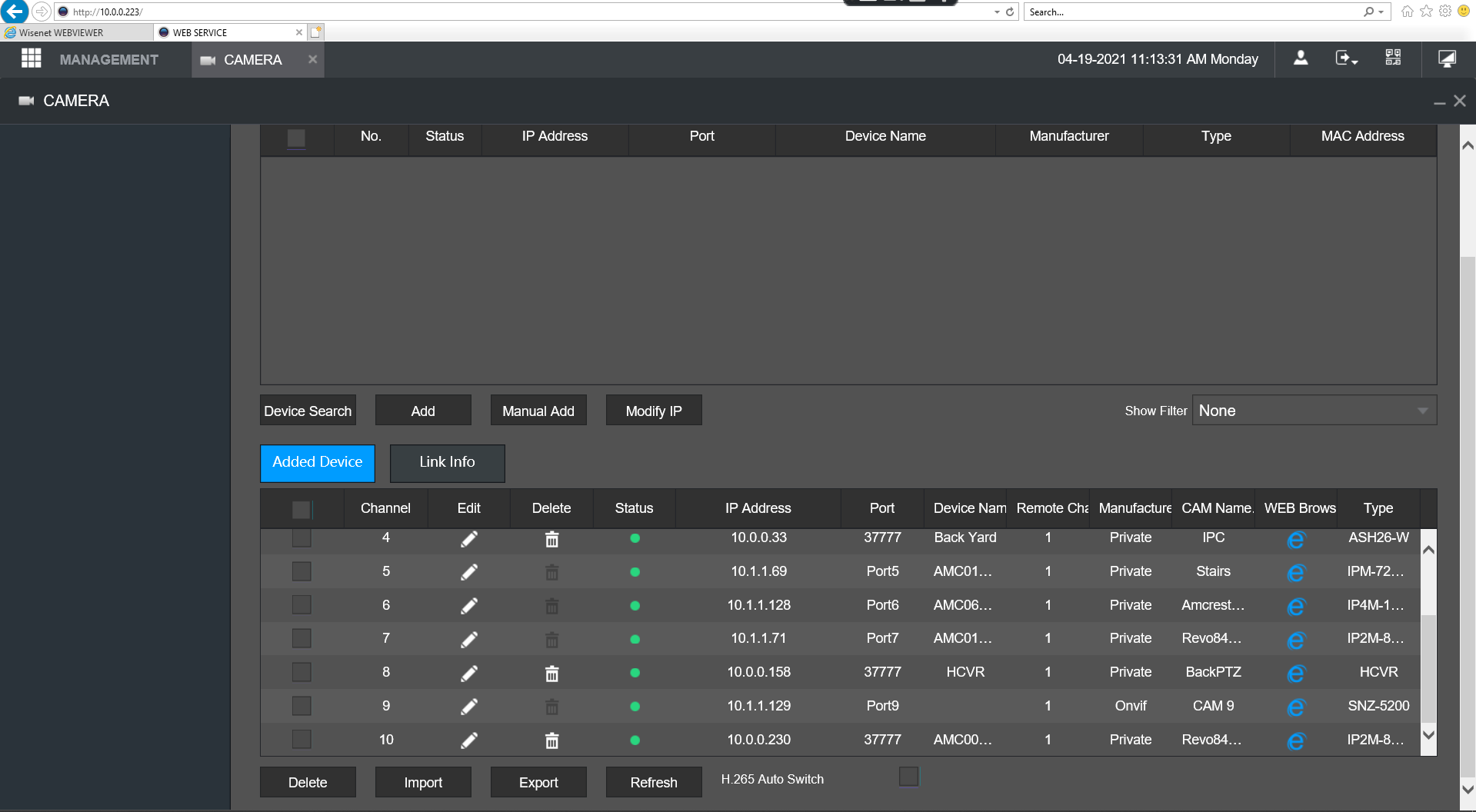Screen dimensions: 1476x812
Task: Check the channel 8 row checkbox
Action: click(302, 672)
